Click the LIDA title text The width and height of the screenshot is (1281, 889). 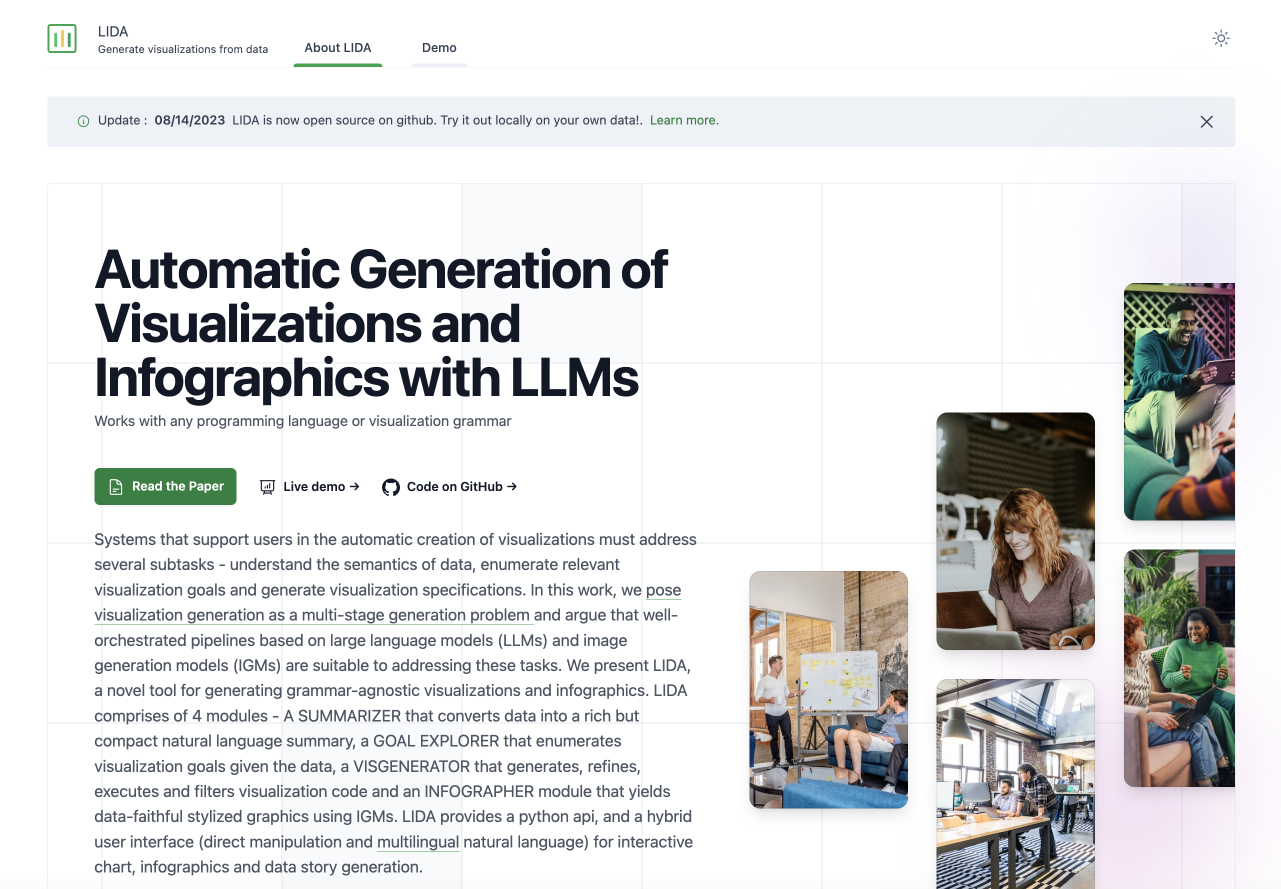tap(113, 31)
